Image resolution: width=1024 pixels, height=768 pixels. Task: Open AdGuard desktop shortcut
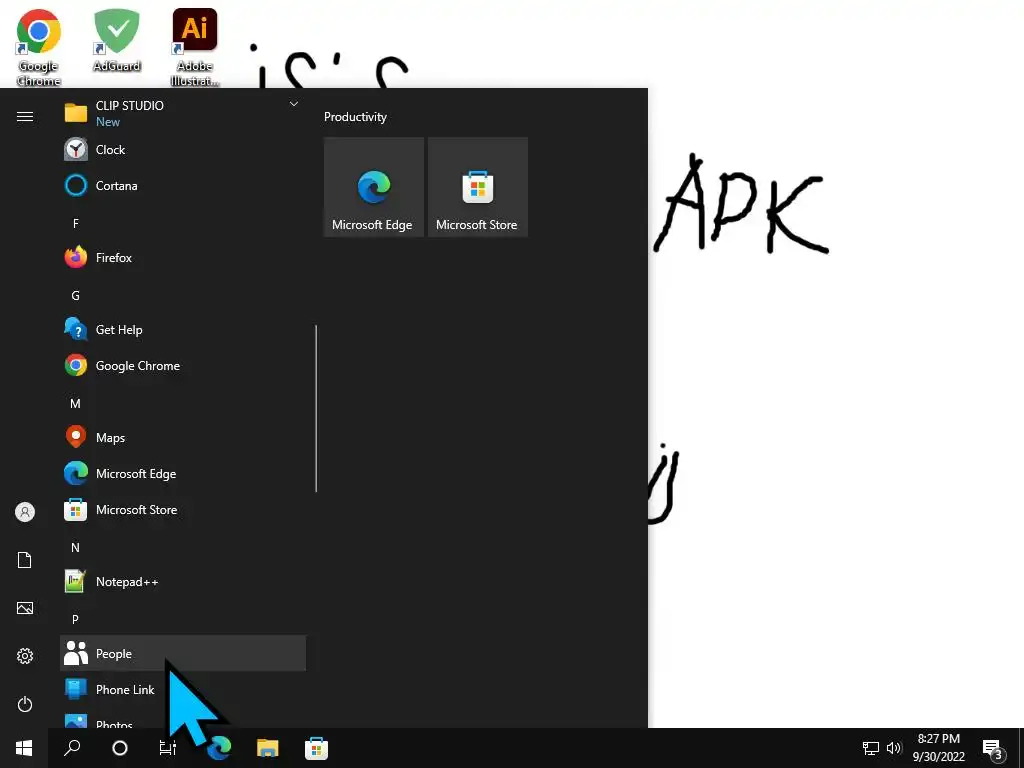coord(117,40)
